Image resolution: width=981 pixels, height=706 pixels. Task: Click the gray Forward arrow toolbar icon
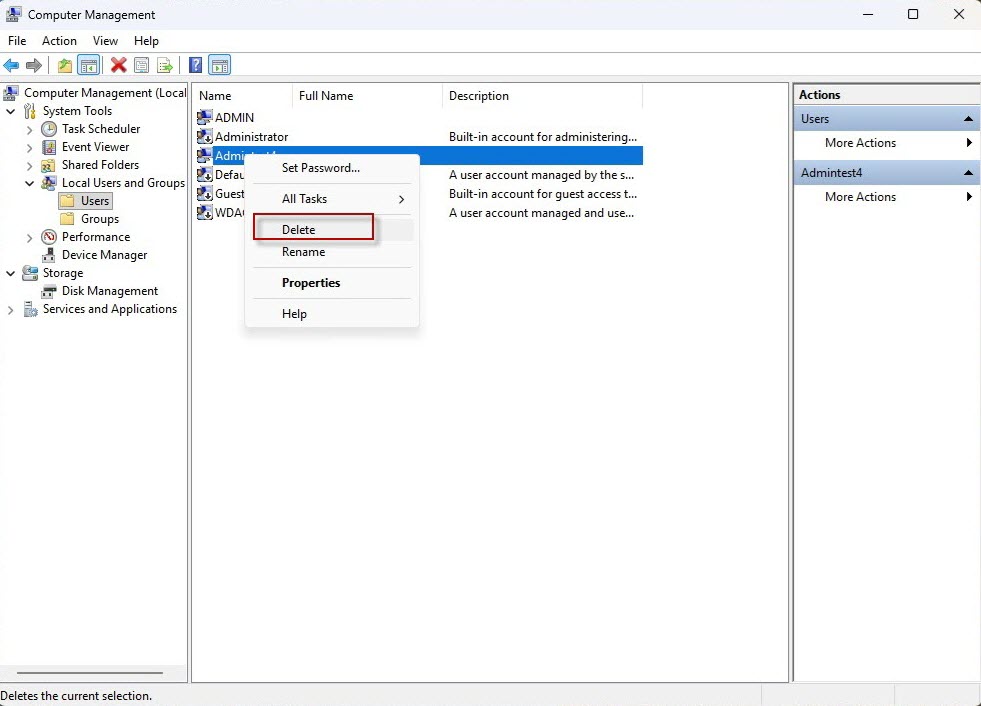point(34,65)
